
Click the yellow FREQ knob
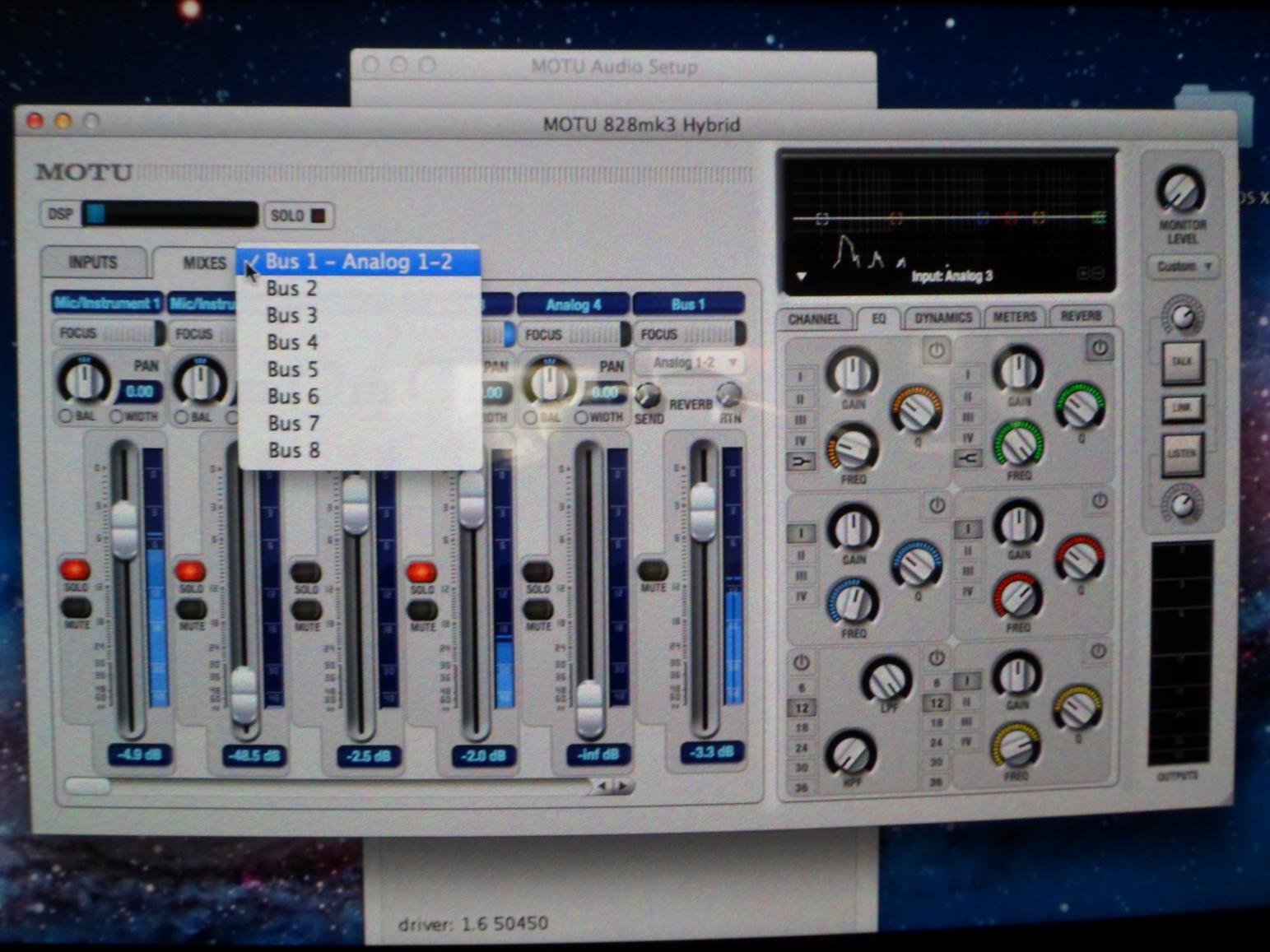point(1016,745)
